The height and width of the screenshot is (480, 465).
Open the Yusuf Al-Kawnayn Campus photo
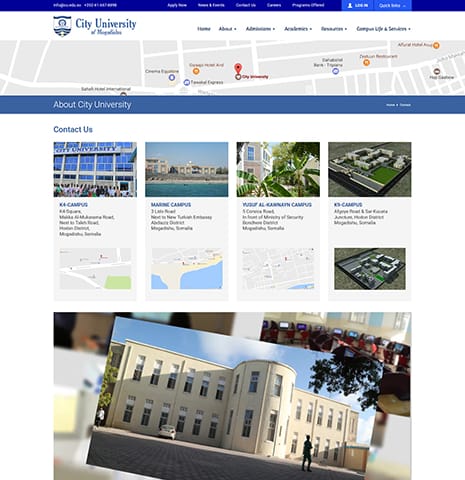(278, 169)
